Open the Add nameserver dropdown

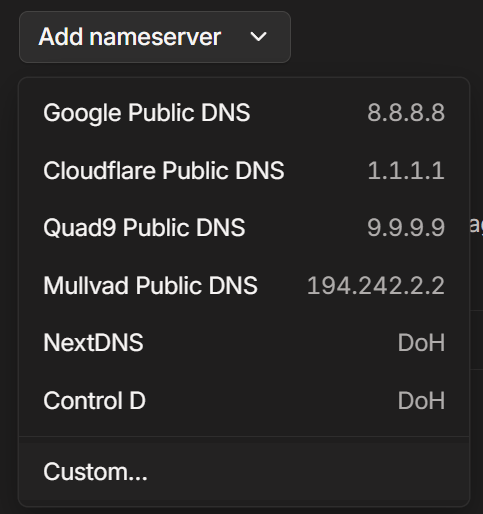pos(155,37)
